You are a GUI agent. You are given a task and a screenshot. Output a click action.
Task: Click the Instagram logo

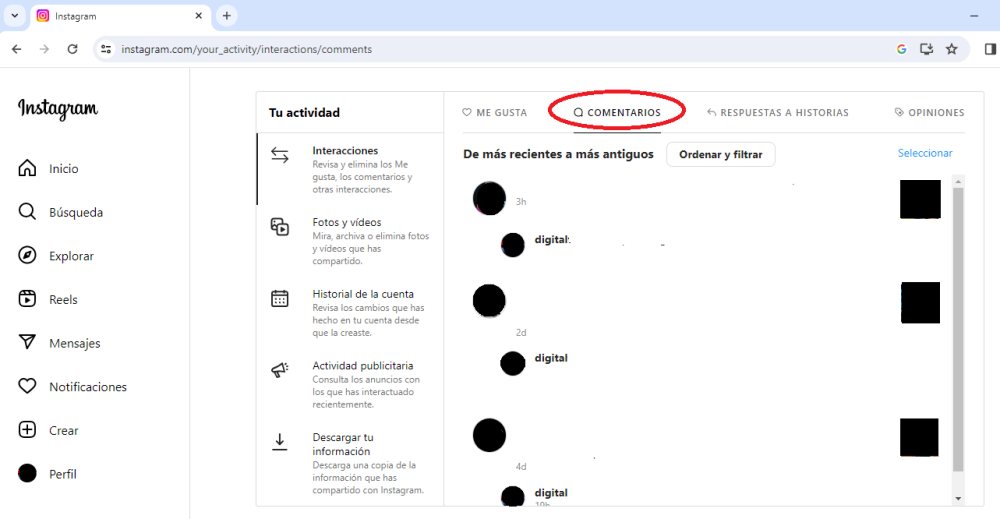coord(58,110)
